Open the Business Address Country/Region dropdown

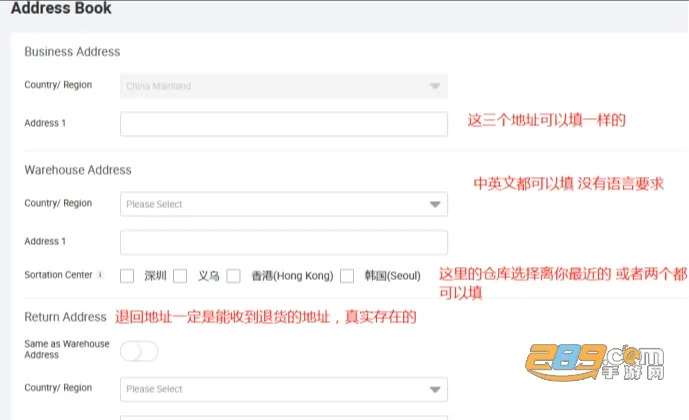click(284, 86)
